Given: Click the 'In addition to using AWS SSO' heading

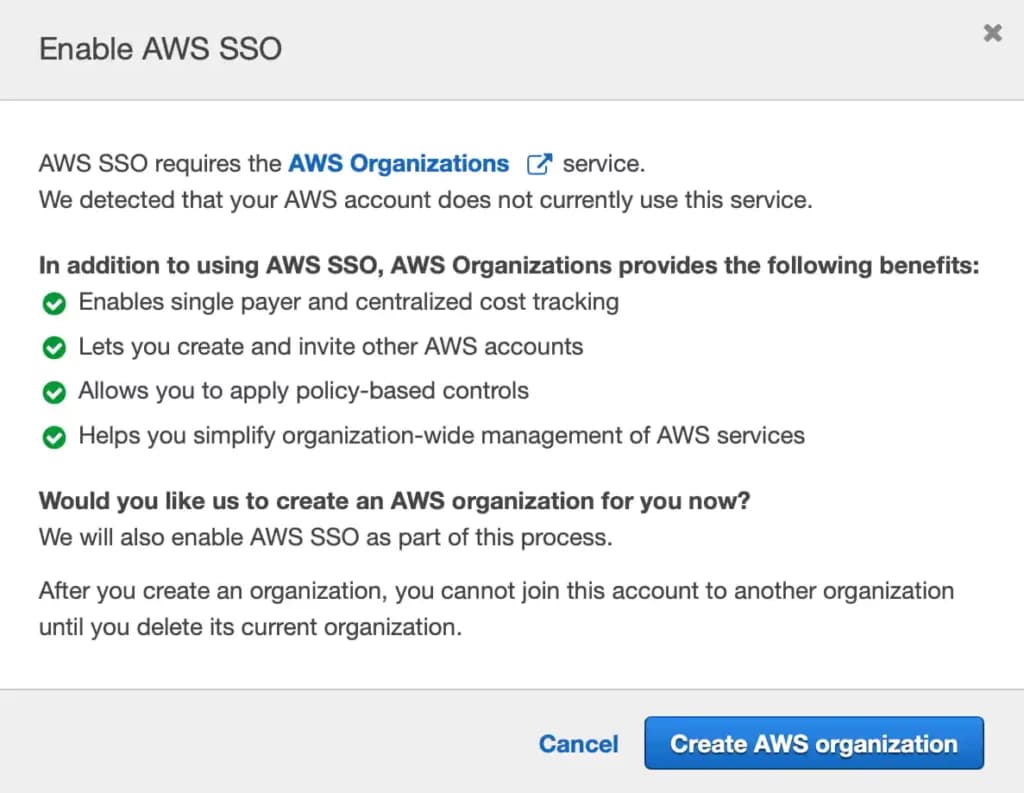Looking at the screenshot, I should pos(508,266).
